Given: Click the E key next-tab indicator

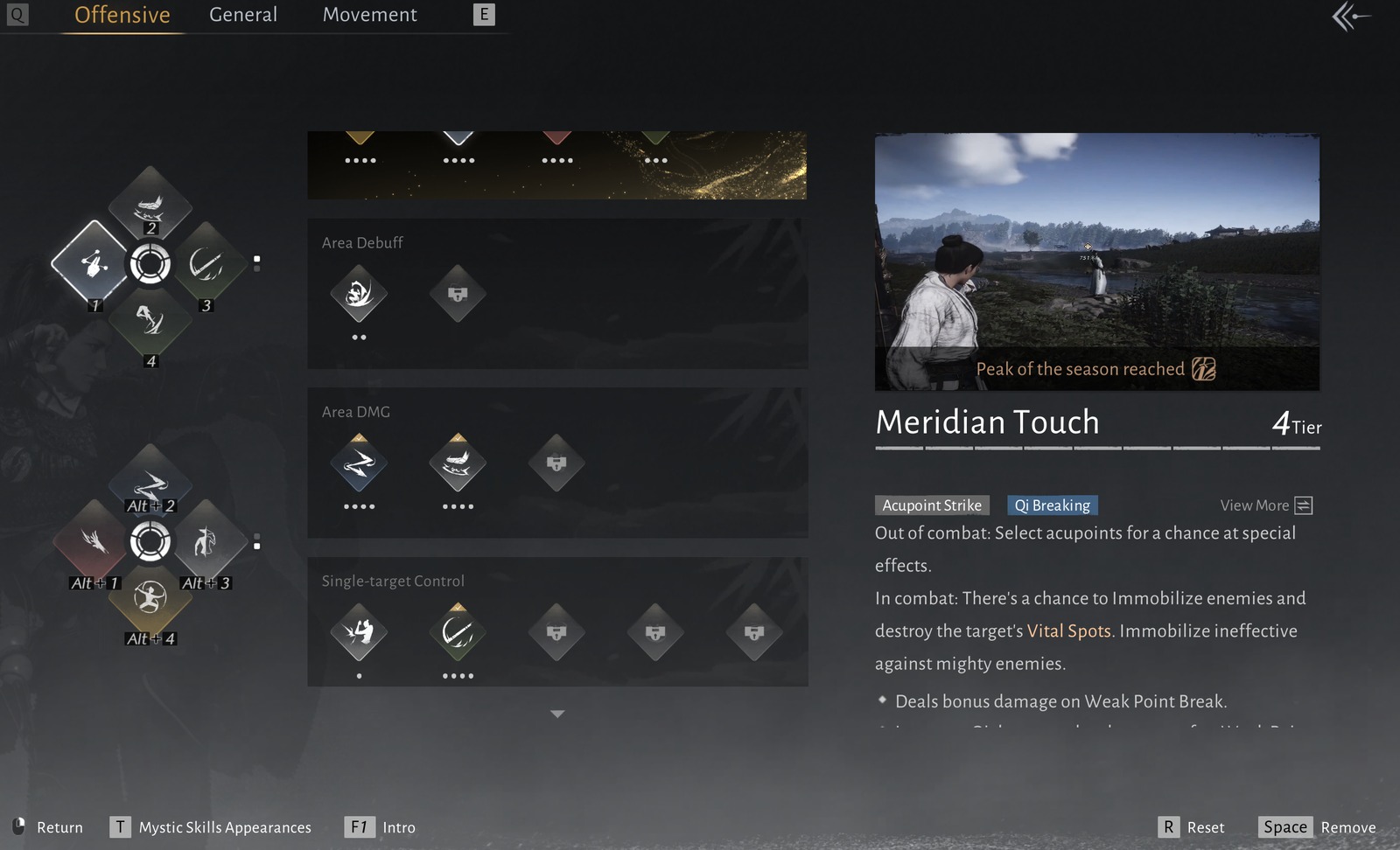Looking at the screenshot, I should click(x=484, y=15).
